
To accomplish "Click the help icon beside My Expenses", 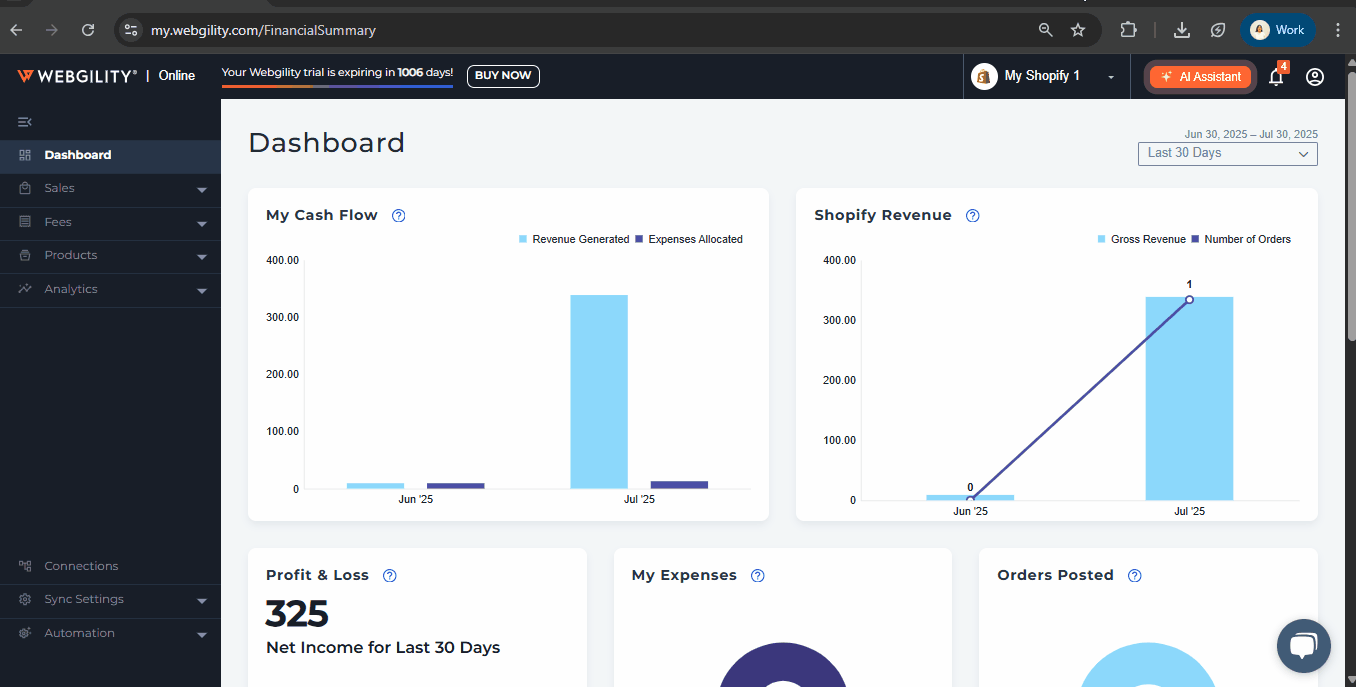I will (x=758, y=576).
